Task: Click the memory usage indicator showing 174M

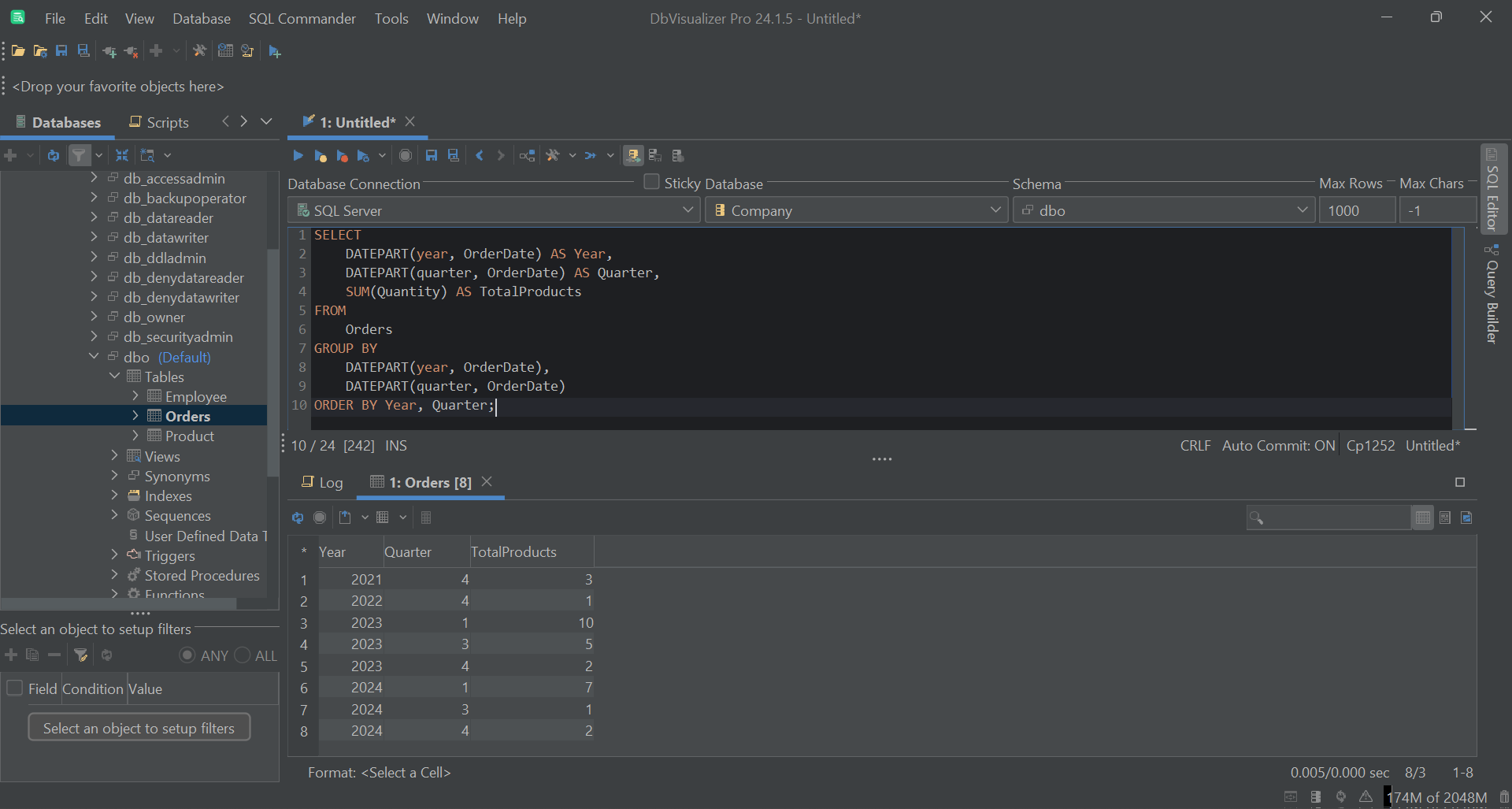Action: (x=1438, y=797)
